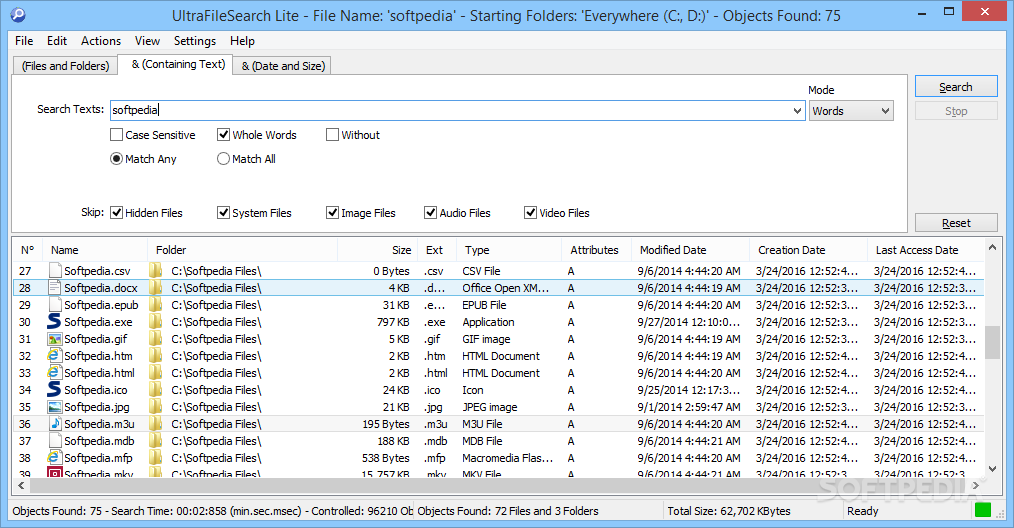The height and width of the screenshot is (528, 1014).
Task: Select the Match Any radio button
Action: pos(116,159)
